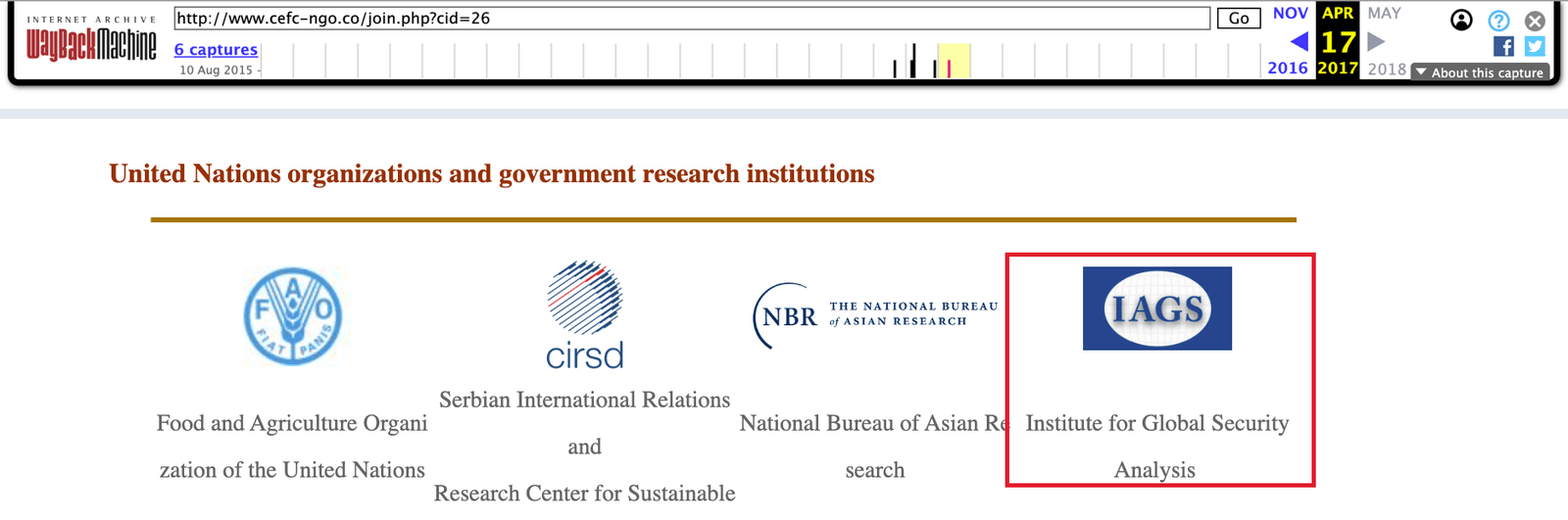The width and height of the screenshot is (1568, 520).
Task: Click the 10 Aug 2015 date text
Action: click(216, 70)
